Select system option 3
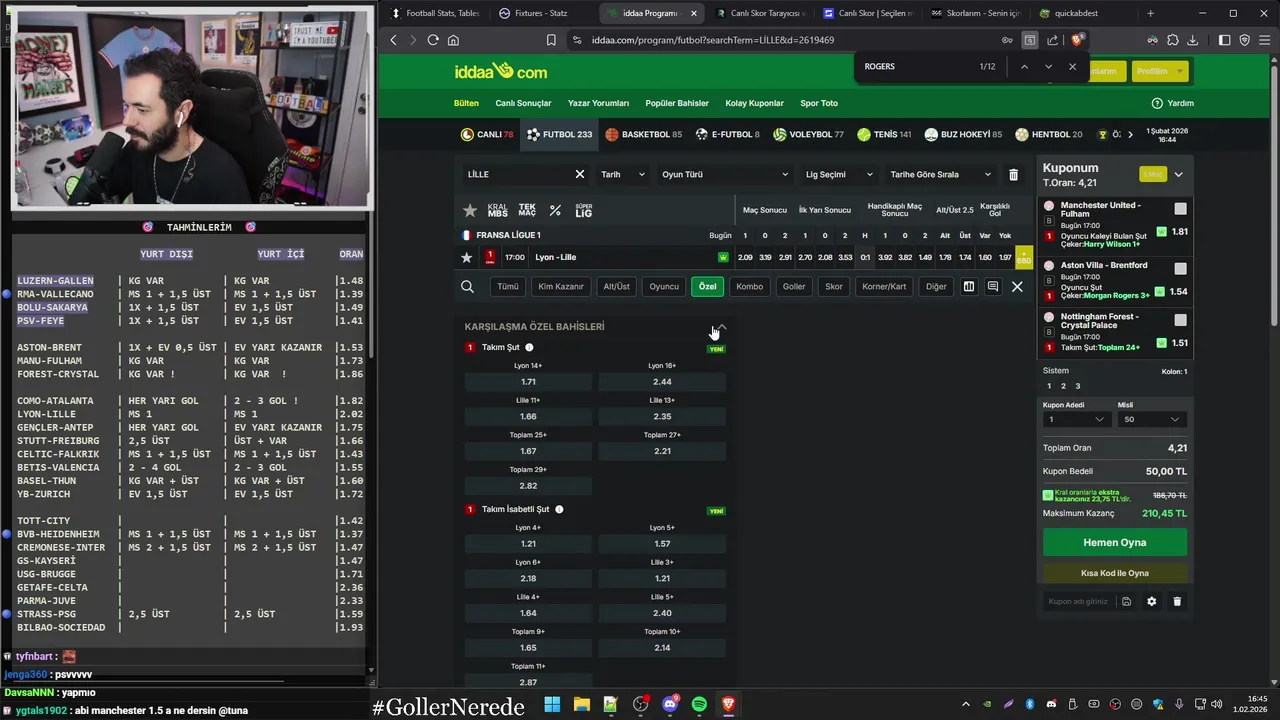Viewport: 1280px width, 720px height. 1077,386
